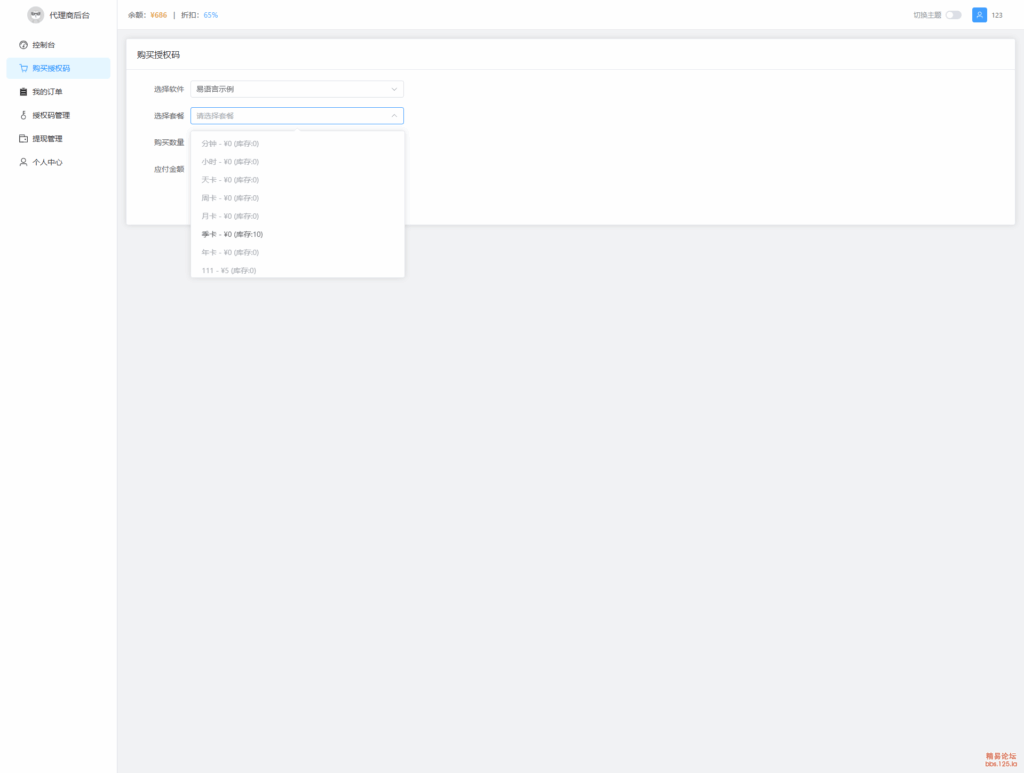Choose the 月卡 package option
This screenshot has height=773, width=1024.
230,216
